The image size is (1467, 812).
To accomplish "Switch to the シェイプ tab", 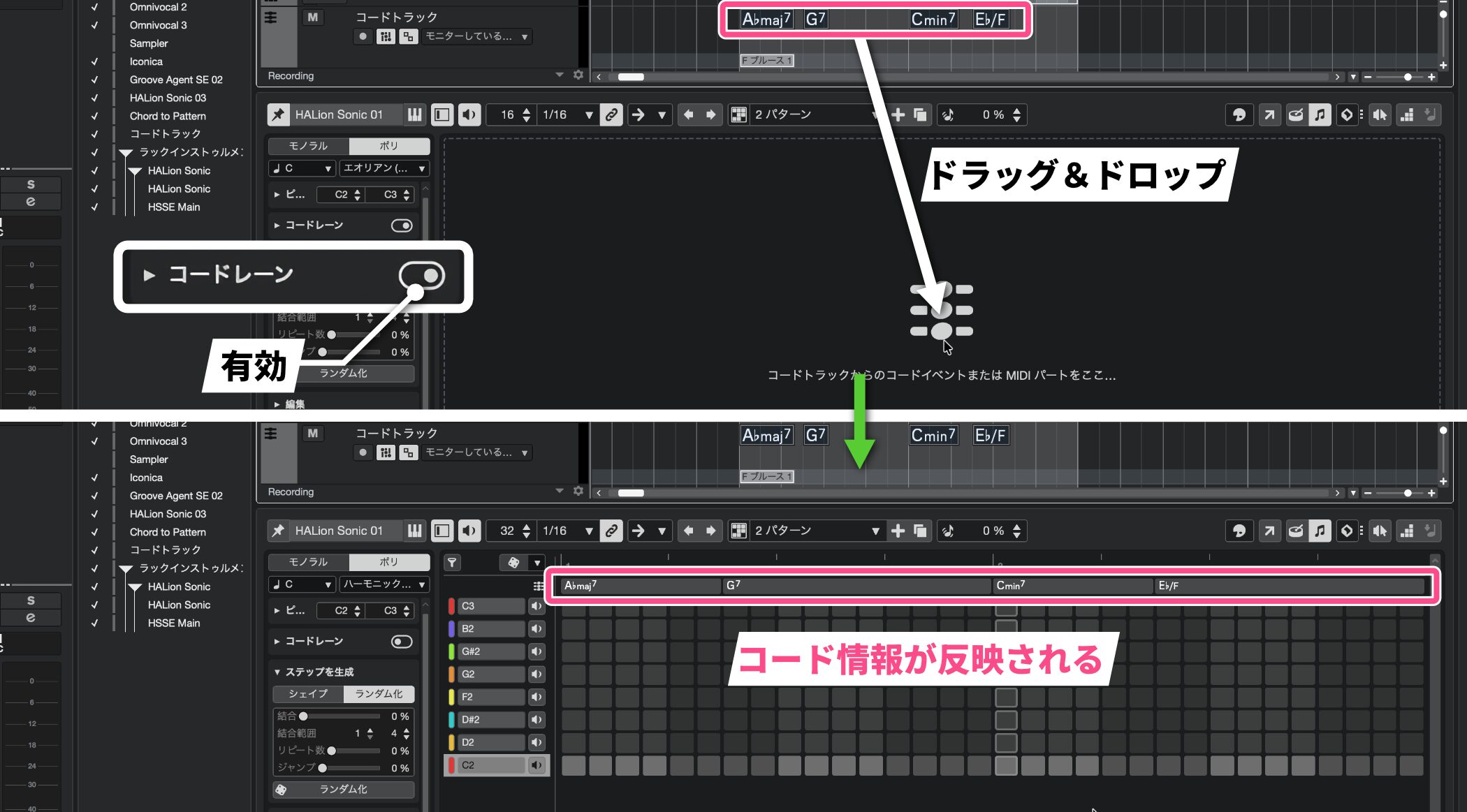I will (308, 693).
